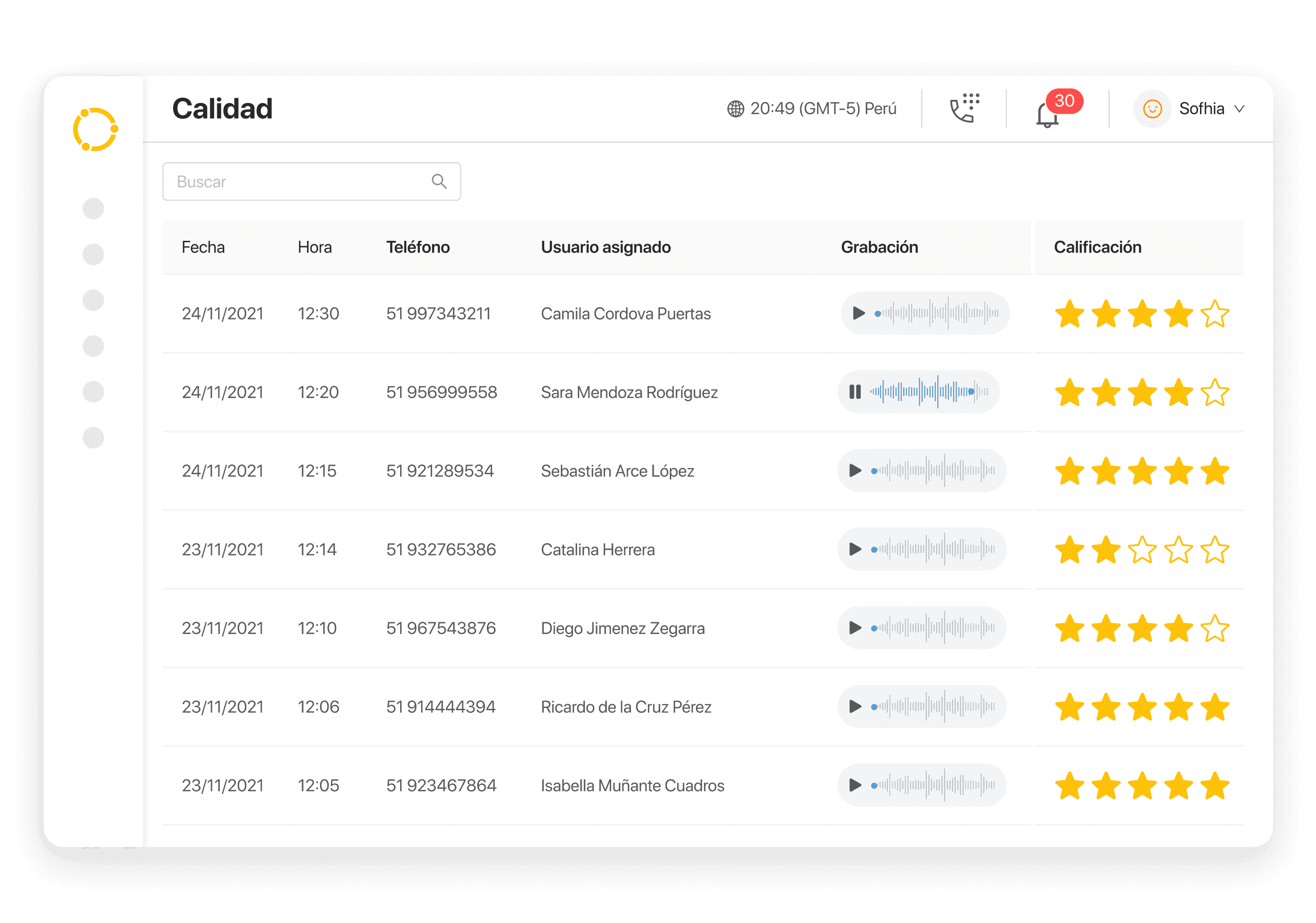Play Catalina Herrera recording
Image resolution: width=1316 pixels, height=923 pixels.
click(x=855, y=549)
